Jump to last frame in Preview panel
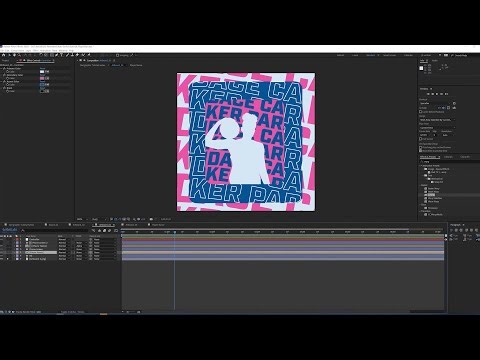Image resolution: width=480 pixels, height=360 pixels. tap(446, 94)
